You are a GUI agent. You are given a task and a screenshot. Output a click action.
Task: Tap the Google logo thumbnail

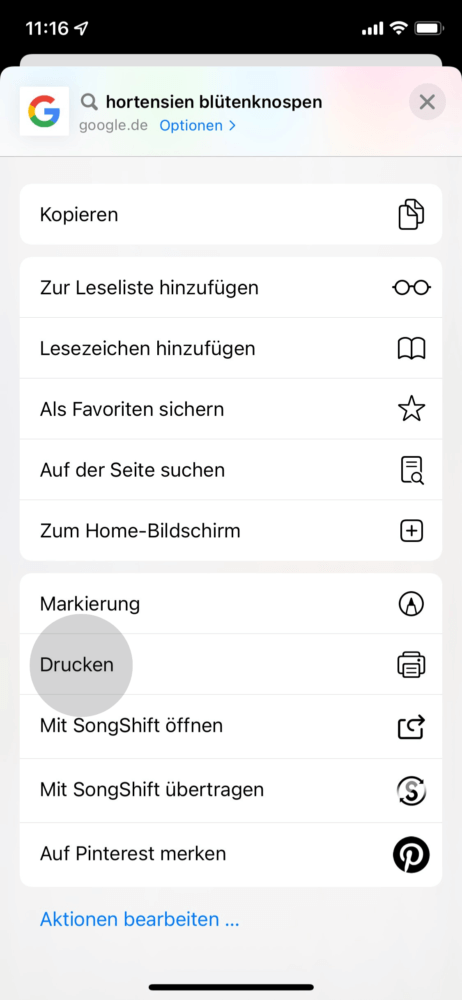pos(44,111)
